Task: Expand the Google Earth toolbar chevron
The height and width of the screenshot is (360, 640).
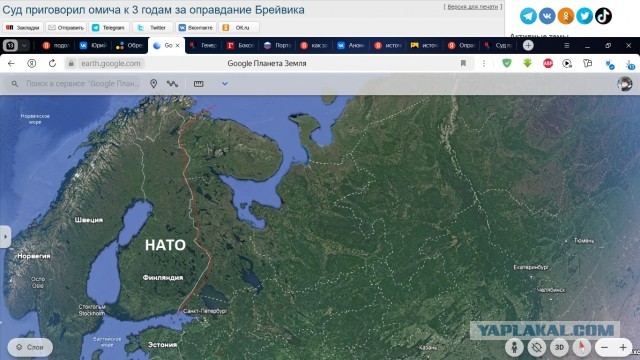Action: pos(224,84)
